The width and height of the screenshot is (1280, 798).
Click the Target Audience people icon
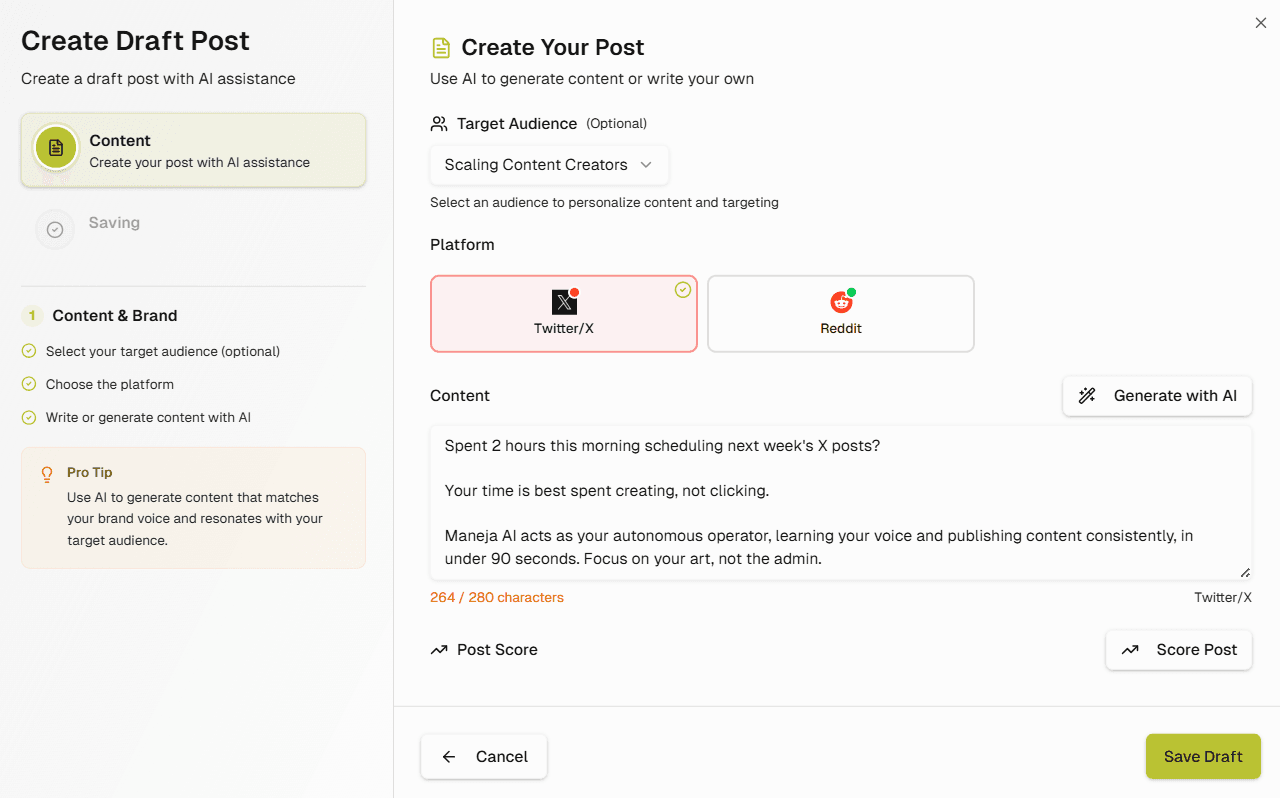(x=438, y=123)
